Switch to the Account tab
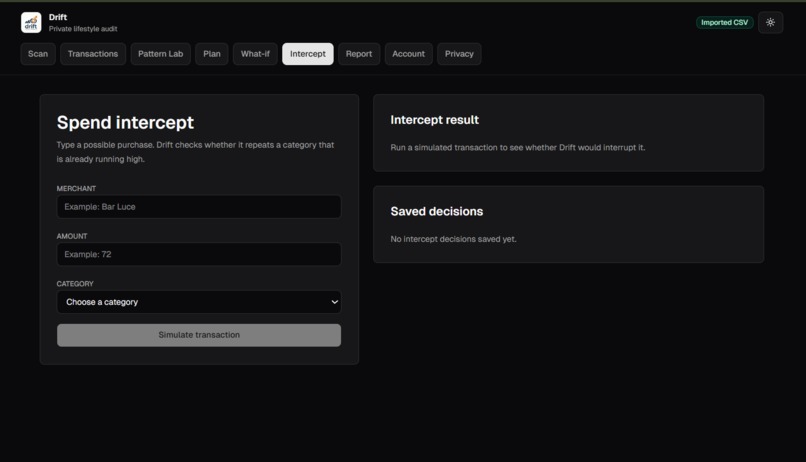This screenshot has width=806, height=462. [x=409, y=54]
